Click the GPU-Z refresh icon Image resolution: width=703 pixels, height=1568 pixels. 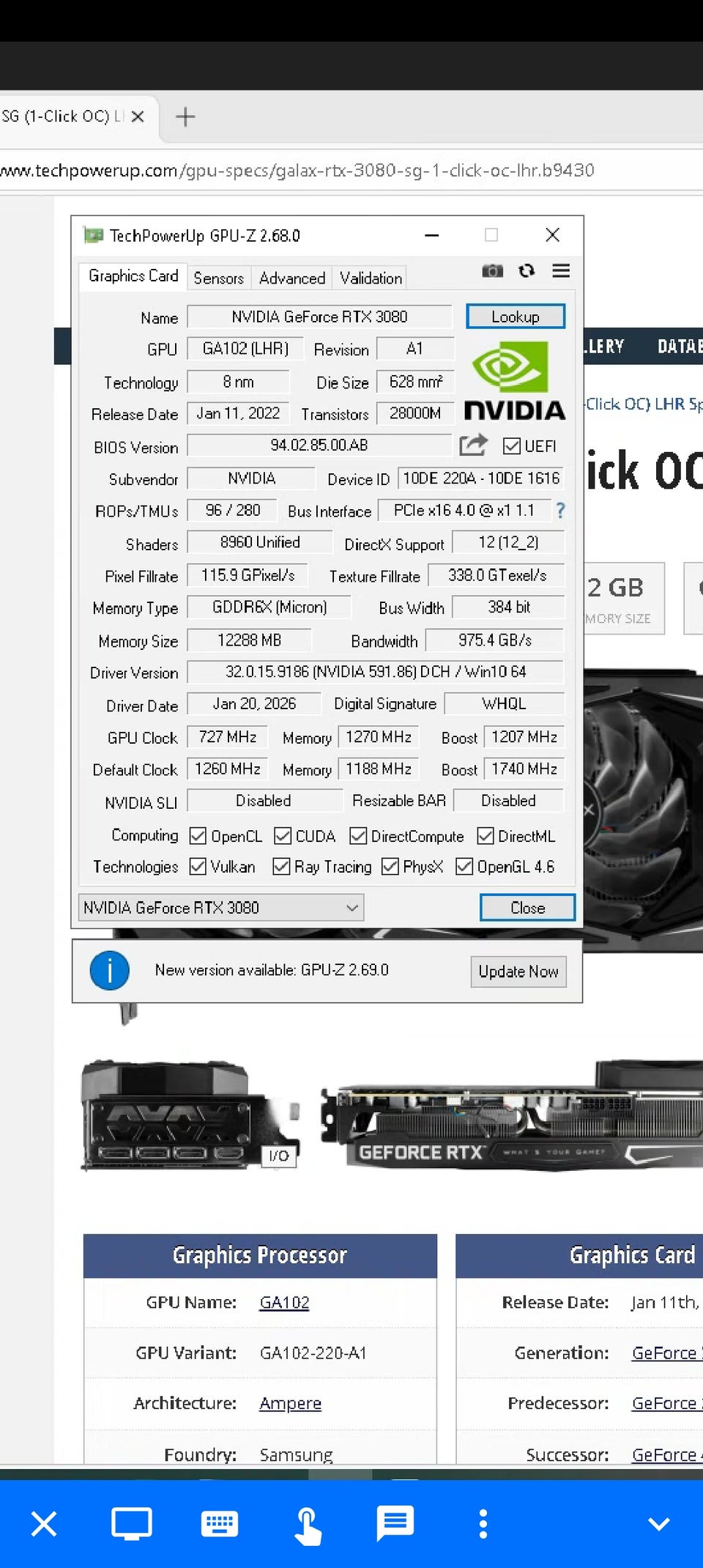527,271
